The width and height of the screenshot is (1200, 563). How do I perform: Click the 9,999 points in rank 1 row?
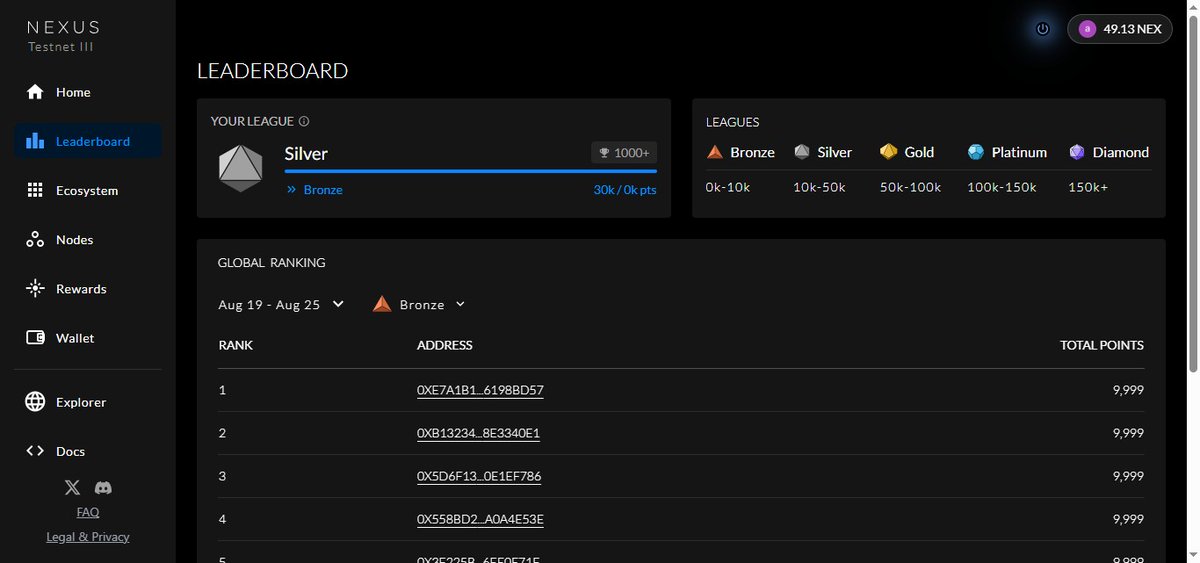pos(1128,390)
